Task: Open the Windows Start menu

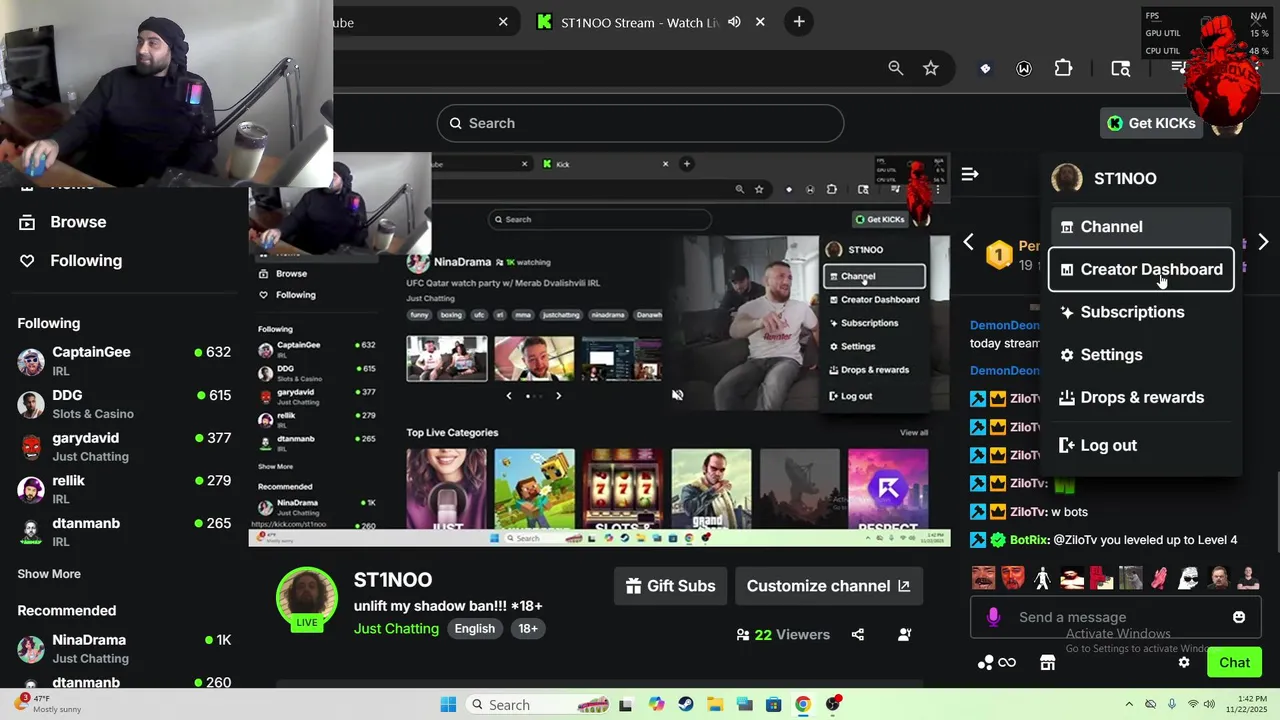Action: (448, 704)
